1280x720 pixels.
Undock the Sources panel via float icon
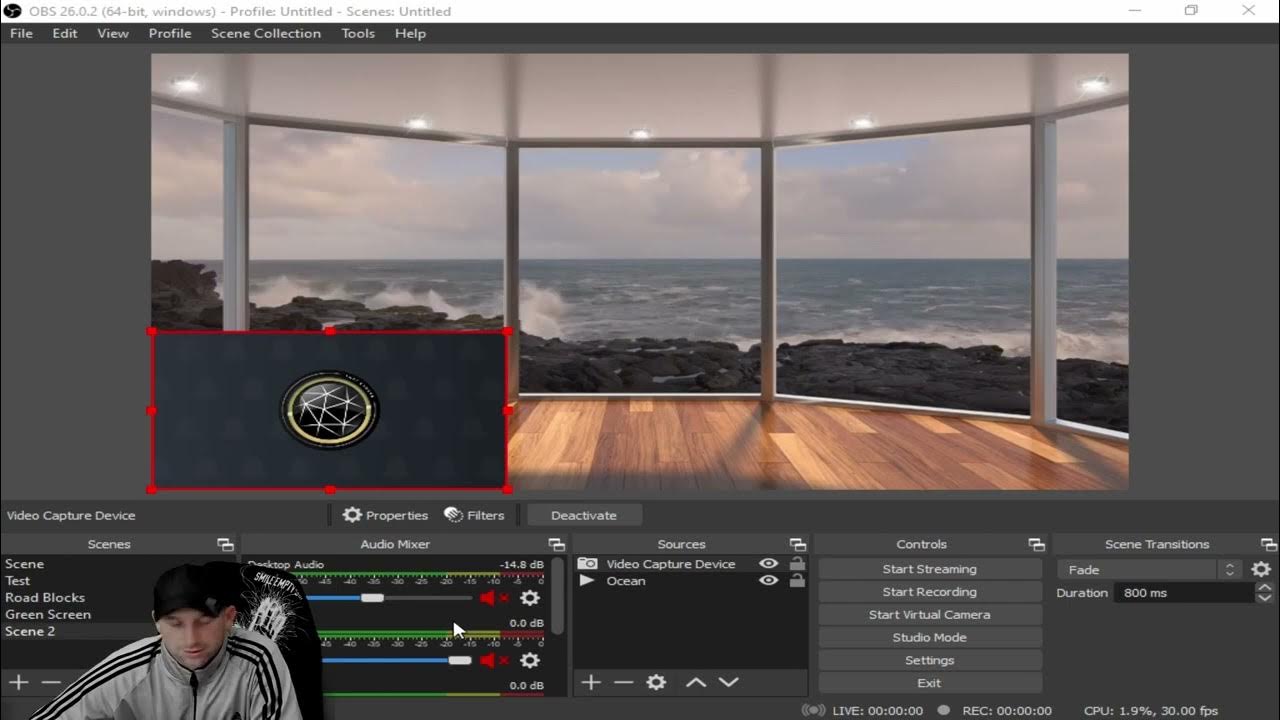click(x=798, y=544)
